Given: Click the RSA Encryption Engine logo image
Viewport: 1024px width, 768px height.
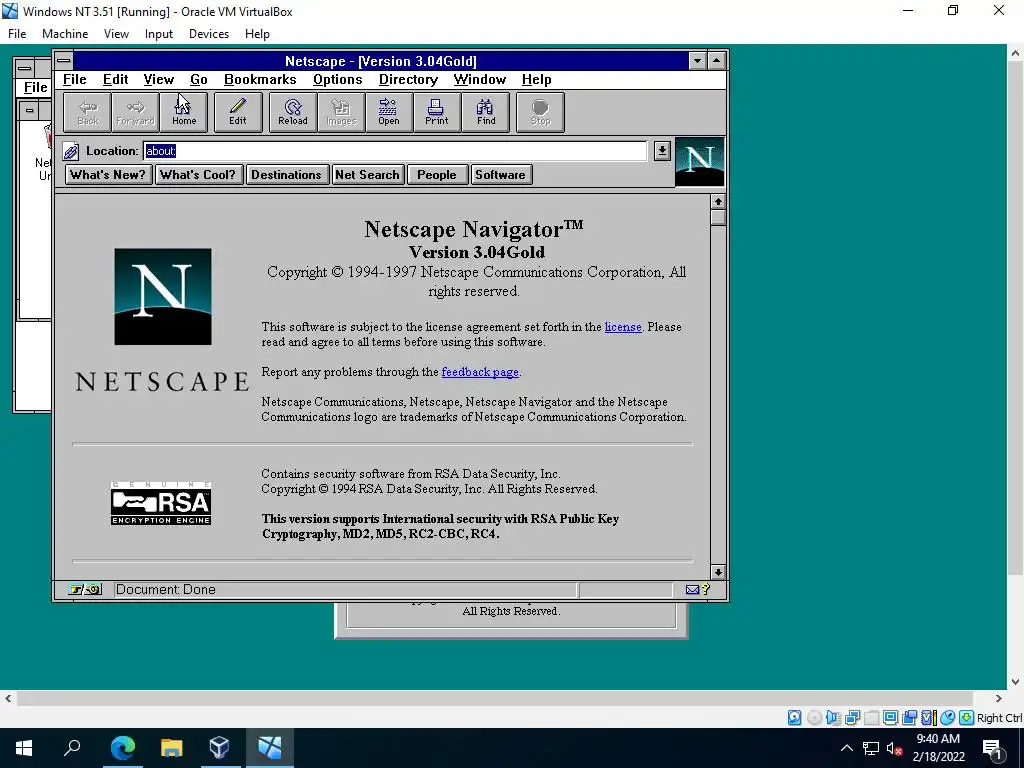Looking at the screenshot, I should point(161,504).
